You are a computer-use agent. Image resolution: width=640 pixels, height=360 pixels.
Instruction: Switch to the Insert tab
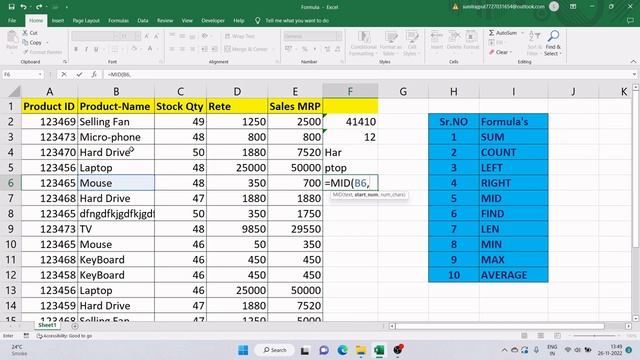(x=58, y=20)
